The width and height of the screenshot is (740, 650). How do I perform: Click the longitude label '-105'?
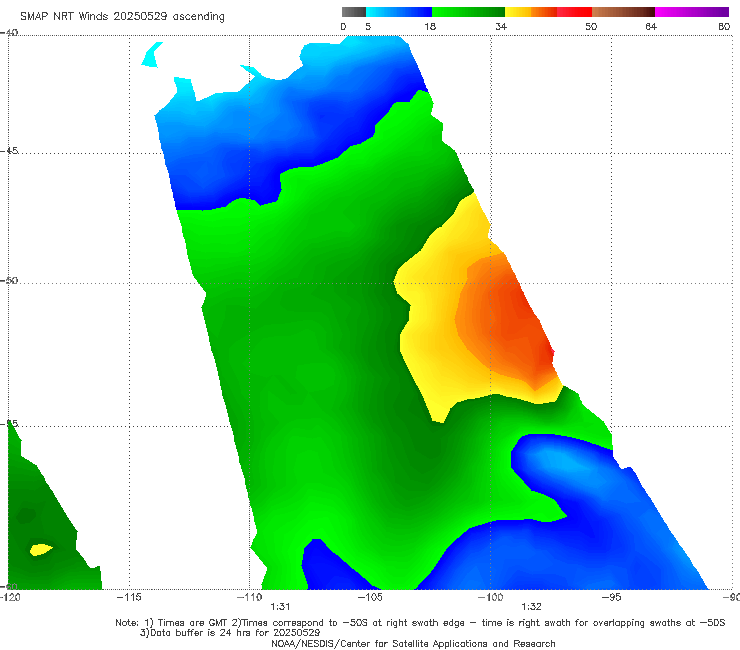pos(370,597)
